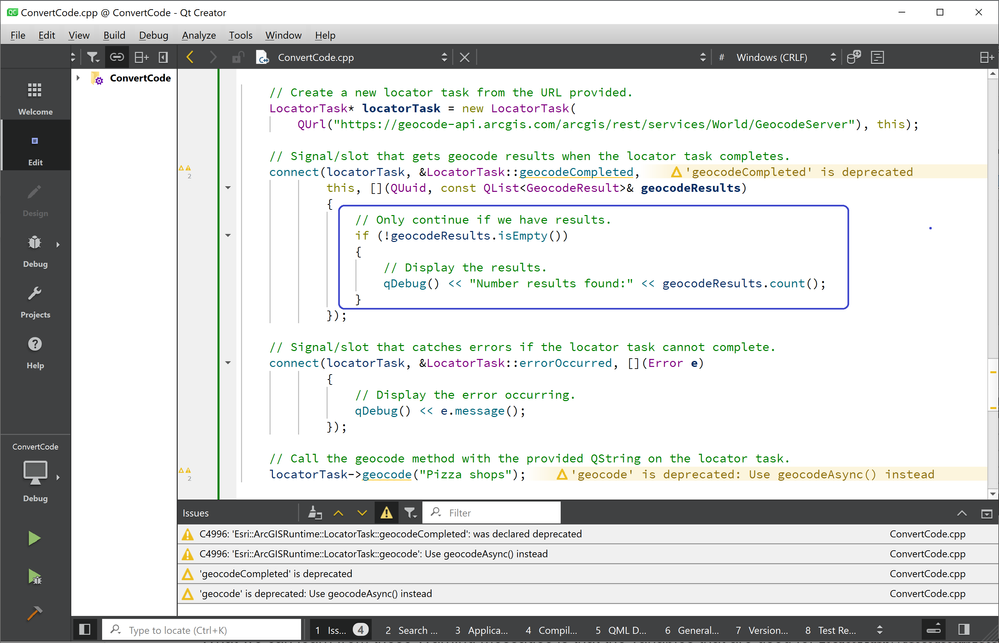The height and width of the screenshot is (643, 999).
Task: Switch to the Search Results output tab
Action: (x=410, y=630)
